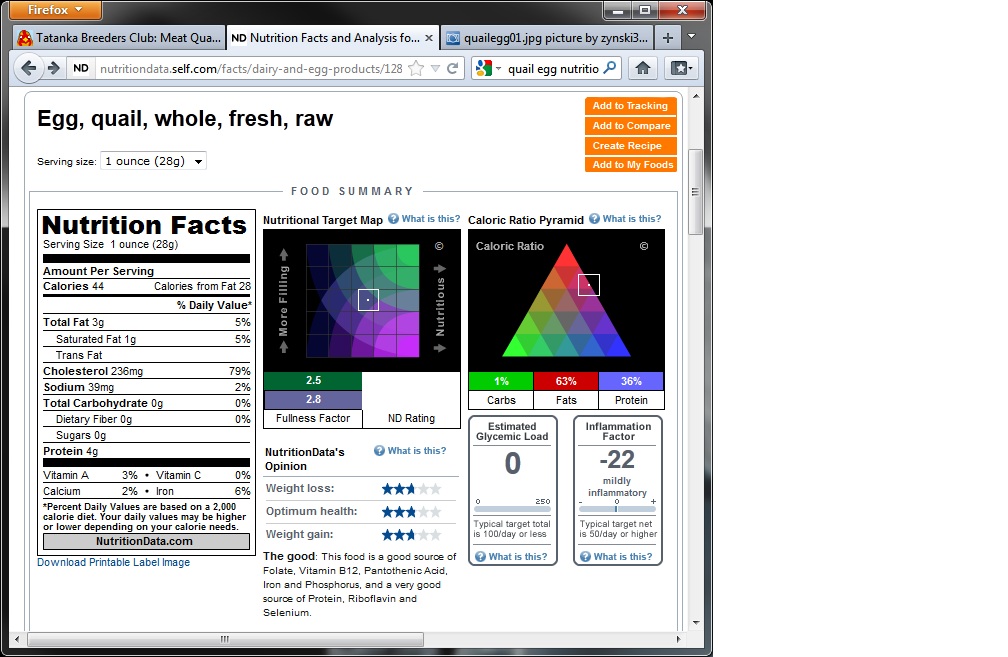Click the green 2.5 Fullness Factor bar
Viewport: 1008px width, 657px height.
click(313, 381)
